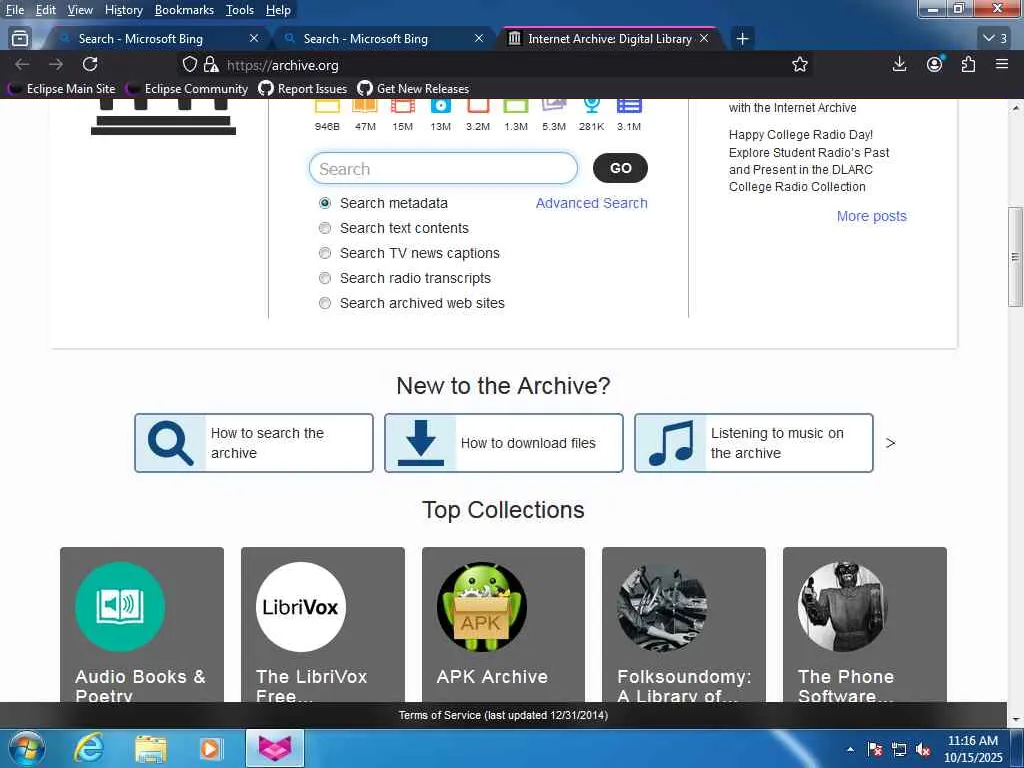Open Windows Start button
1024x768 pixels.
(x=27, y=748)
